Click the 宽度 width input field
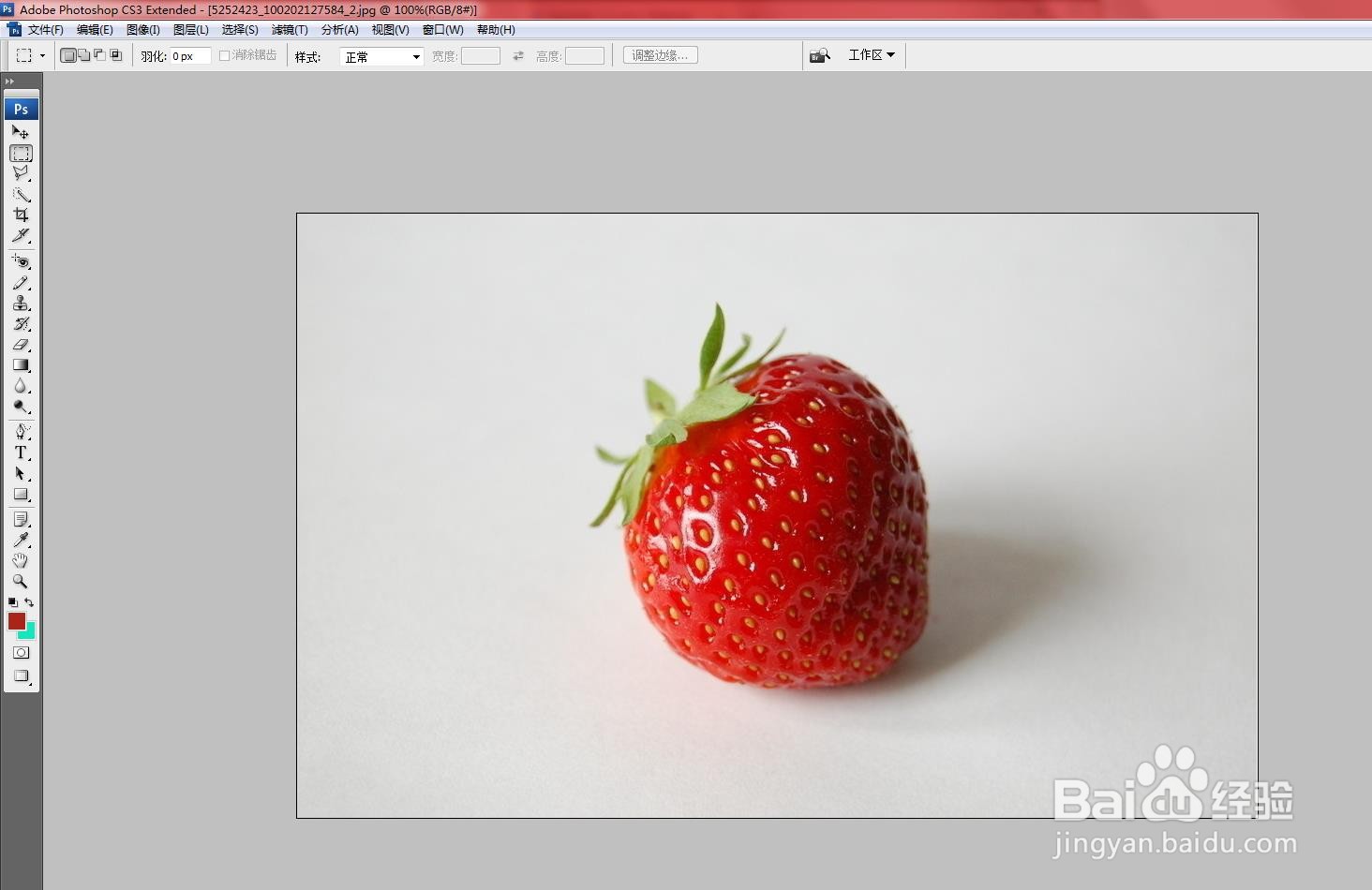Screen dimensions: 1372x890 (x=481, y=56)
